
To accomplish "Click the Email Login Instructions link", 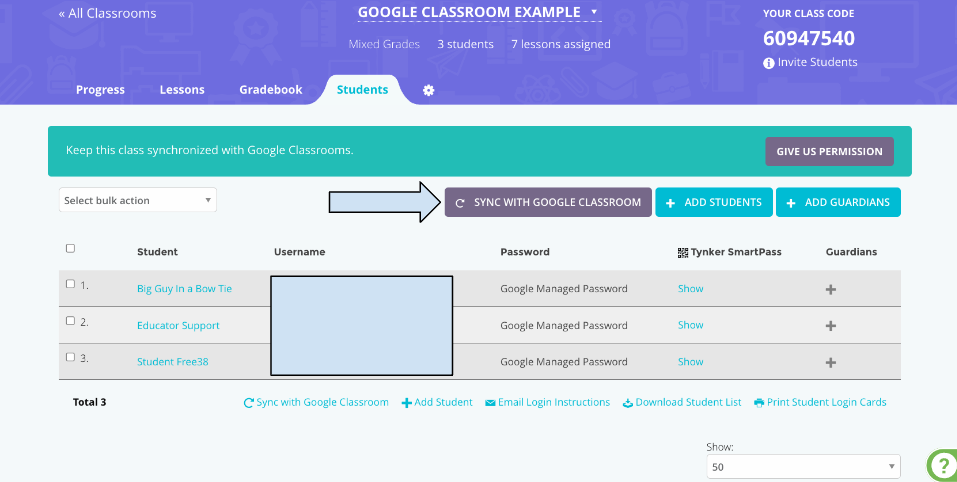I will [x=554, y=403].
